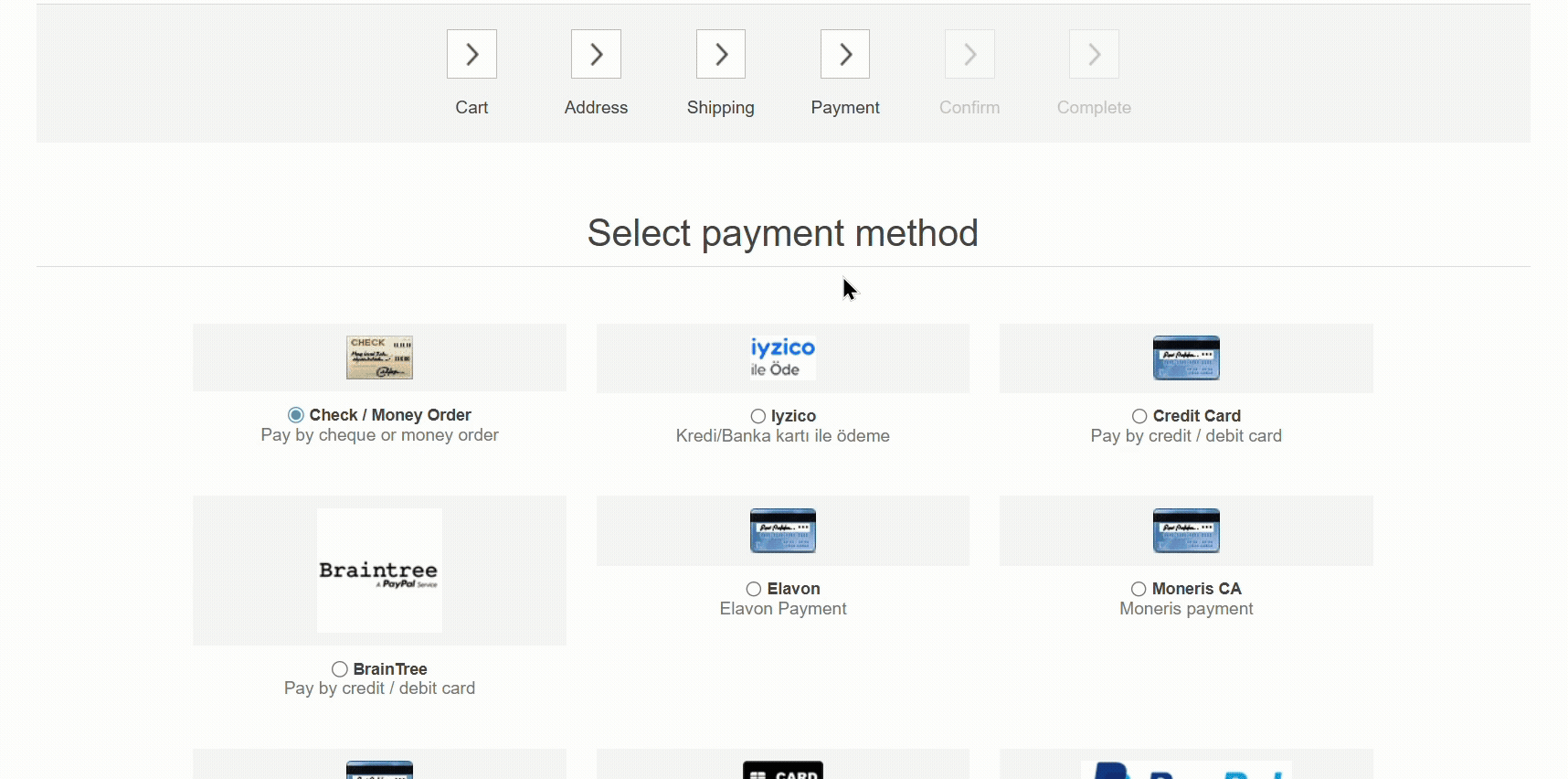Click the Elavon payment label
Screen dimensions: 1568x779
793,589
